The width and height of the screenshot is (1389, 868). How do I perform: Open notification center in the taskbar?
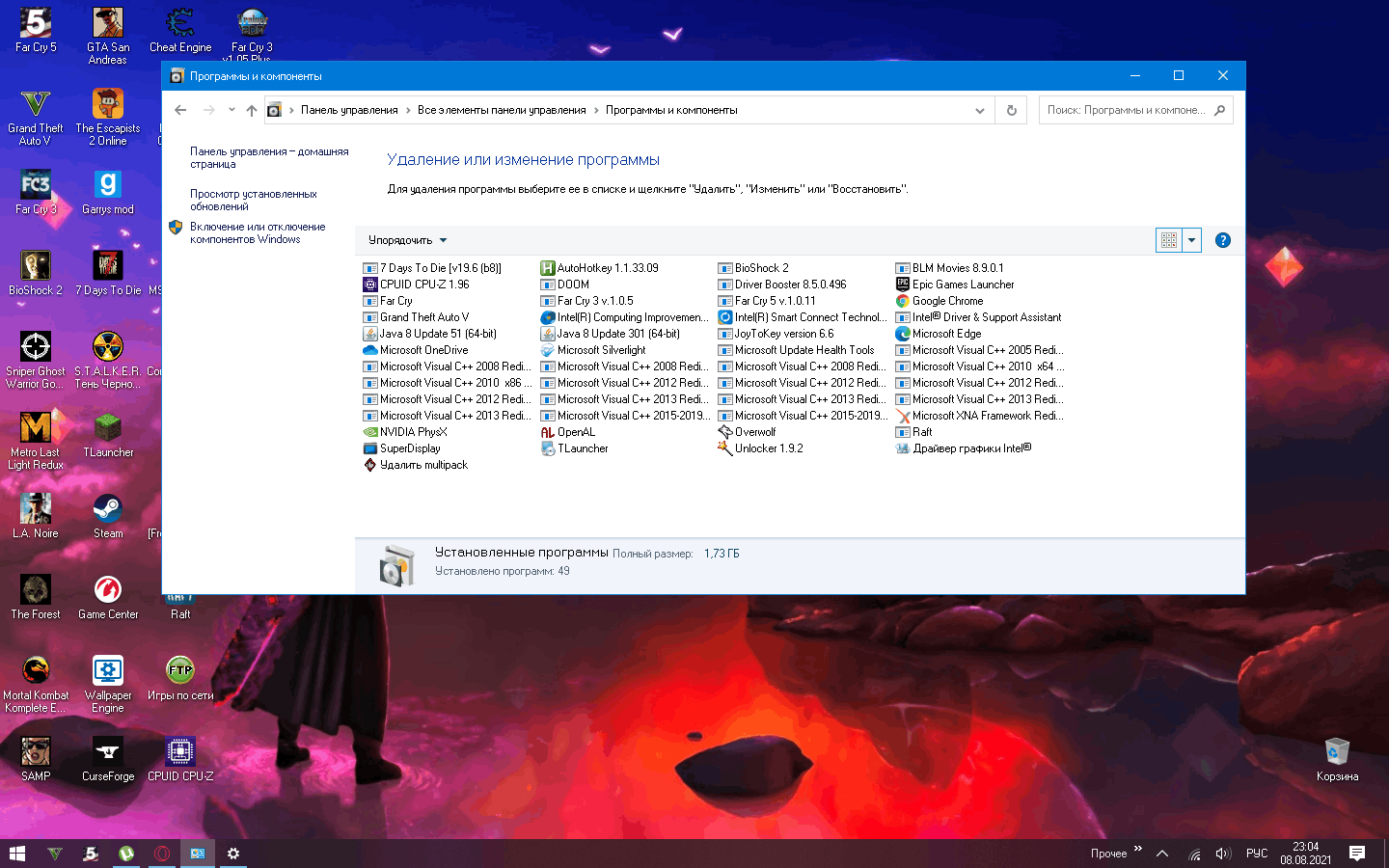[1357, 854]
